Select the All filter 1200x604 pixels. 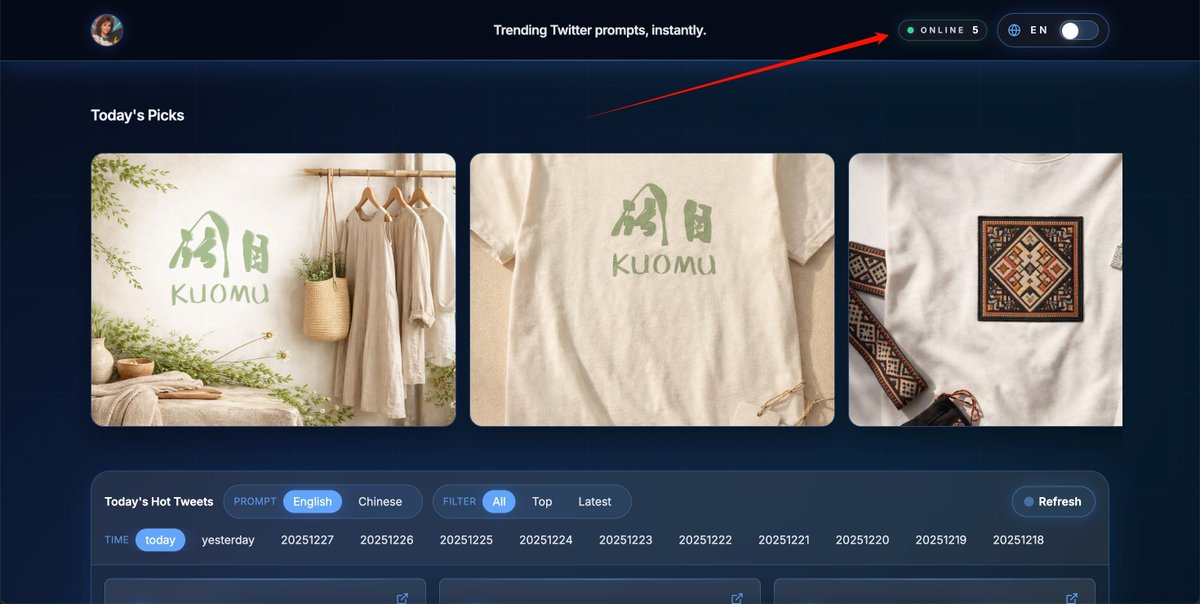click(499, 502)
